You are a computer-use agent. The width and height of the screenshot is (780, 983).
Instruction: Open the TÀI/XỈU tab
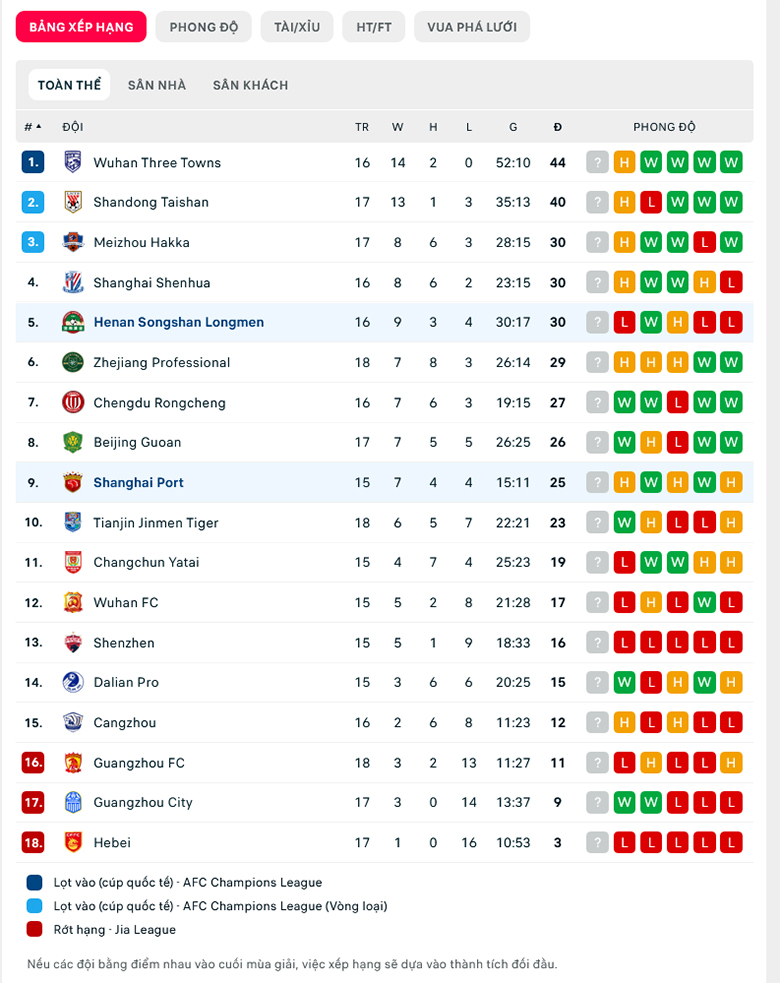point(297,27)
